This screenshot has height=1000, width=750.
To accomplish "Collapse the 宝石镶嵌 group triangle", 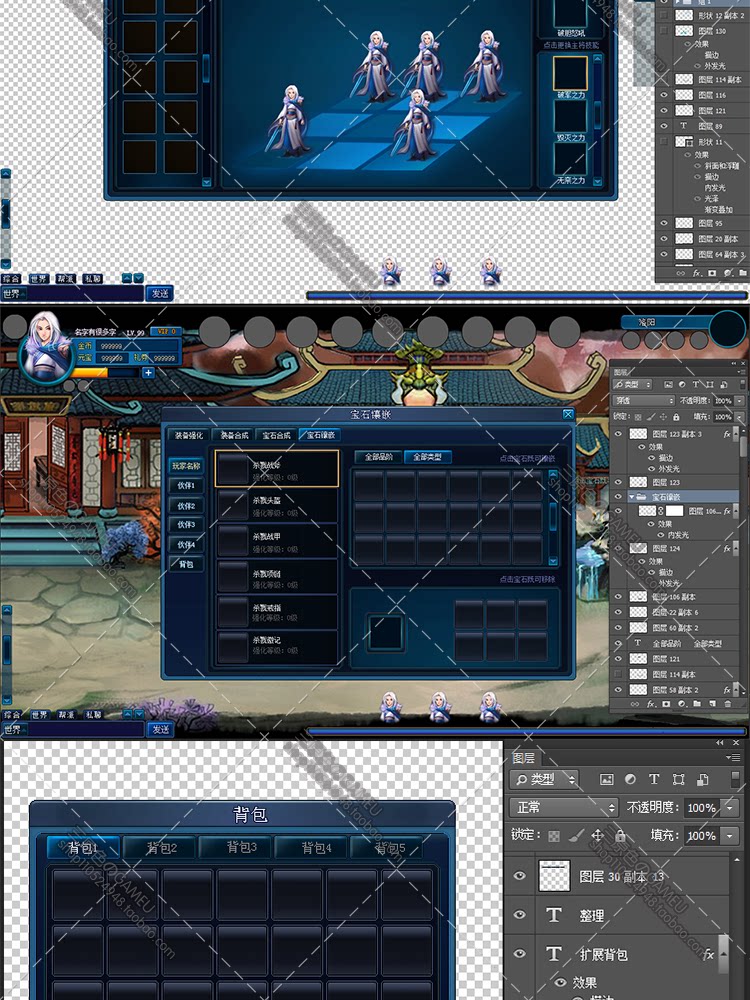I will (x=631, y=496).
